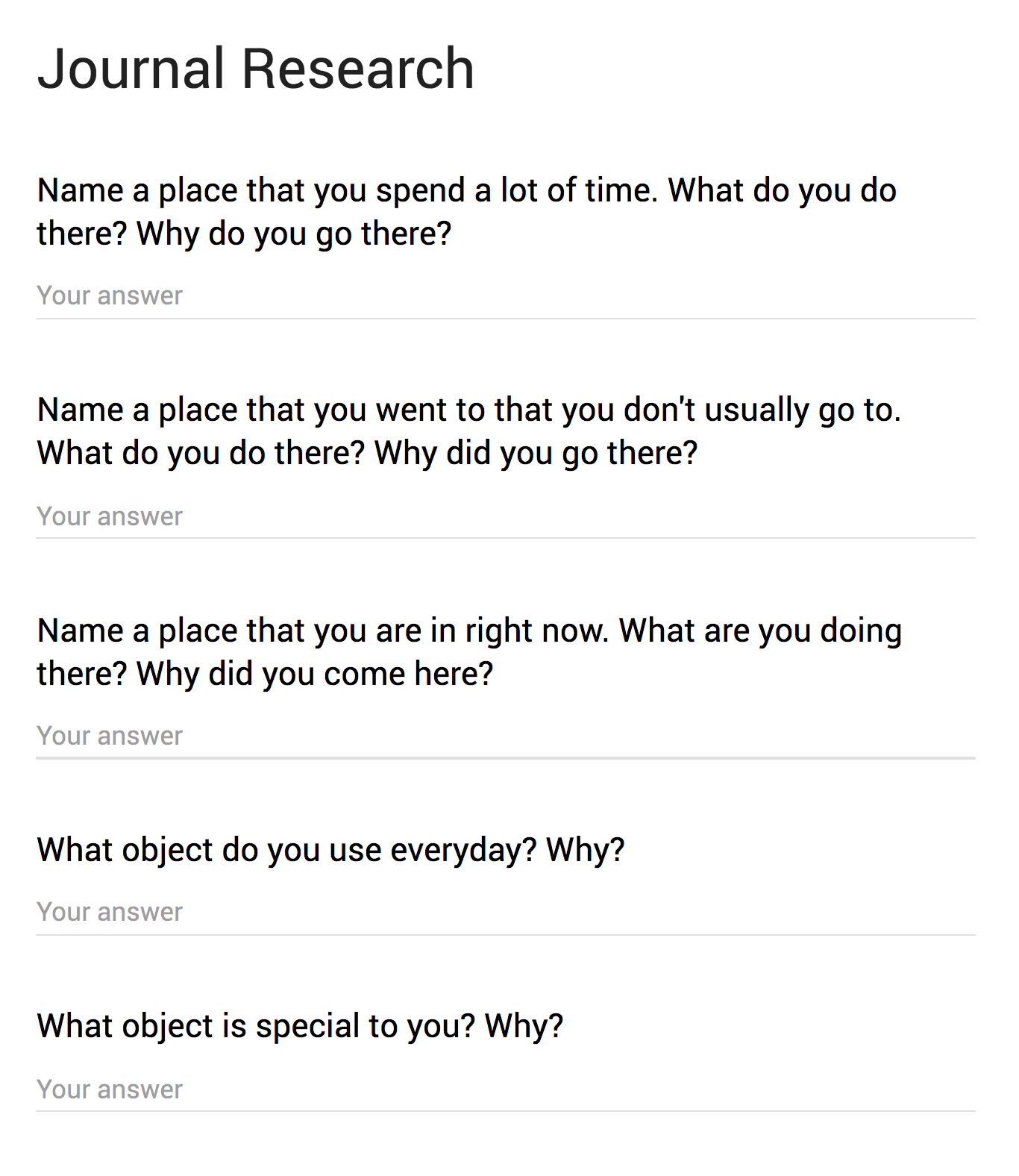1019x1176 pixels.
Task: Click answer field under special object question
Action: (504, 1089)
